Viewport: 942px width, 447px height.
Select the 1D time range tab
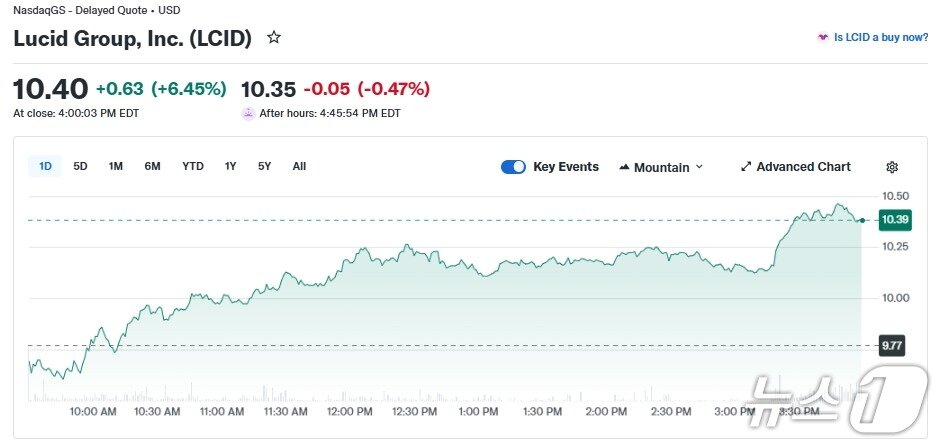[x=45, y=167]
